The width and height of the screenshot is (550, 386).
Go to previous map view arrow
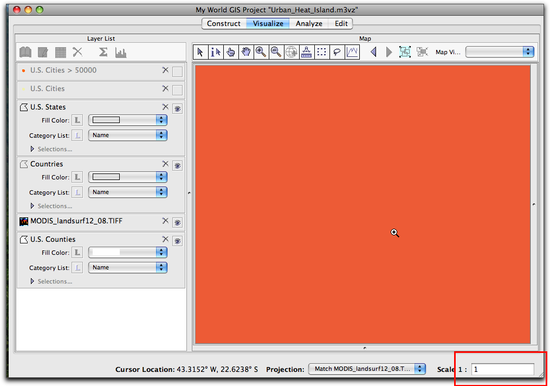click(x=374, y=52)
